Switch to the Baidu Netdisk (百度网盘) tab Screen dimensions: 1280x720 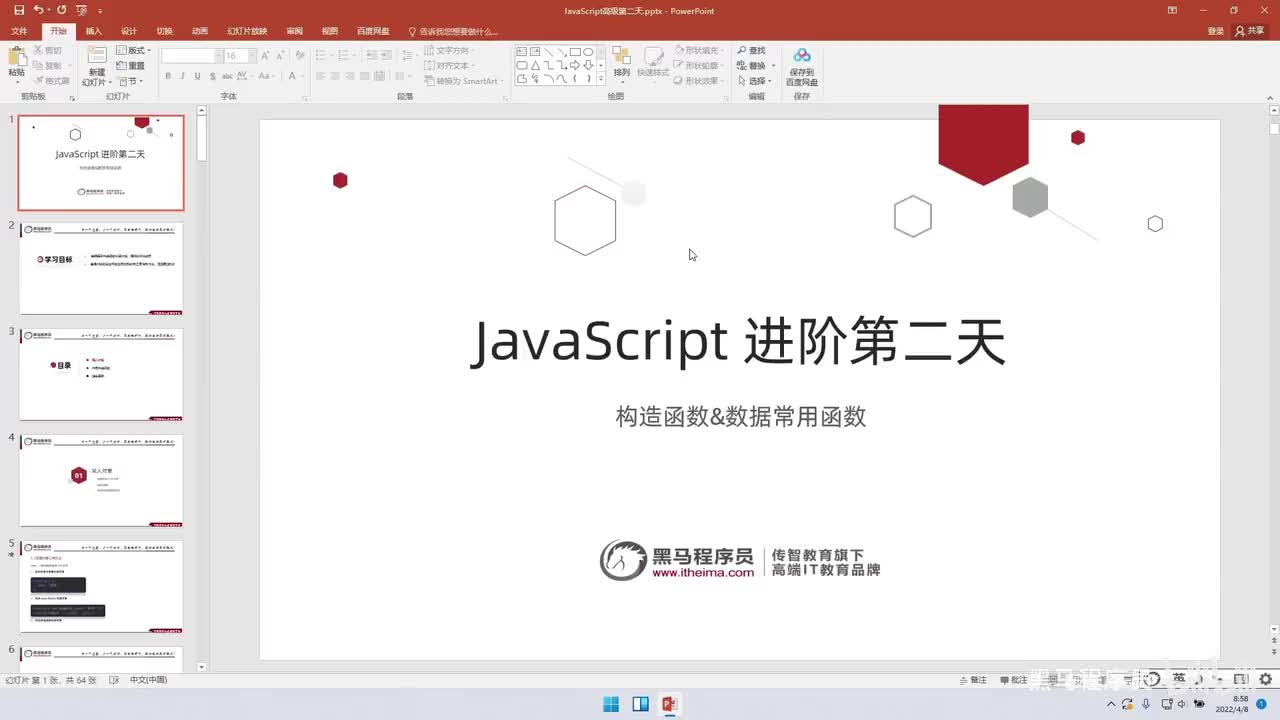tap(373, 31)
